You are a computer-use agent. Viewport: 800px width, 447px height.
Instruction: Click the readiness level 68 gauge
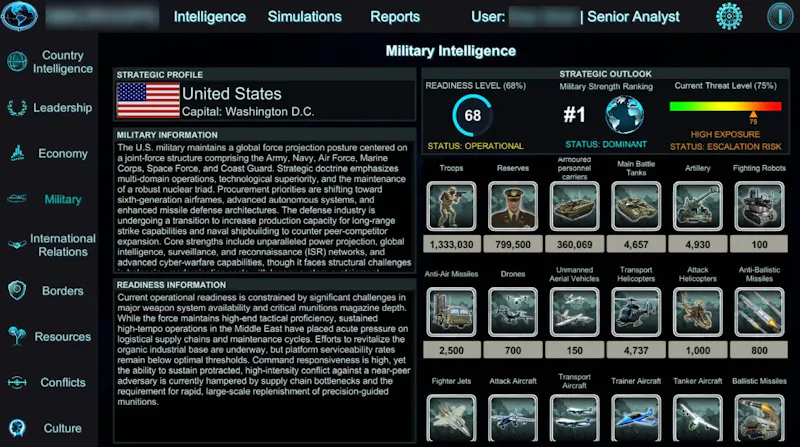click(x=472, y=115)
